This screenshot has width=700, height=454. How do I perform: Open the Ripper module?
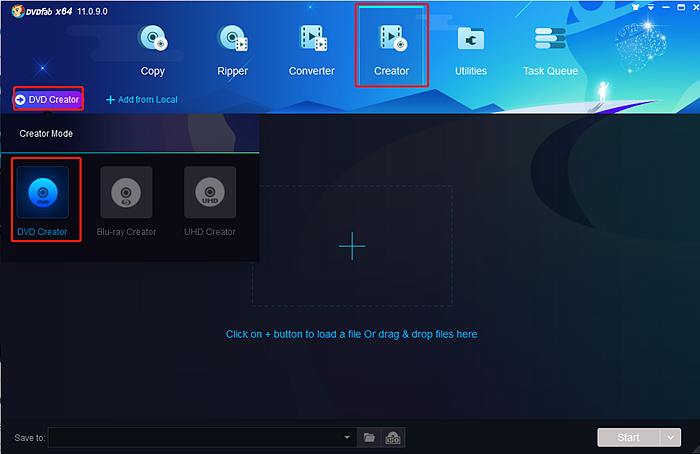pyautogui.click(x=233, y=50)
